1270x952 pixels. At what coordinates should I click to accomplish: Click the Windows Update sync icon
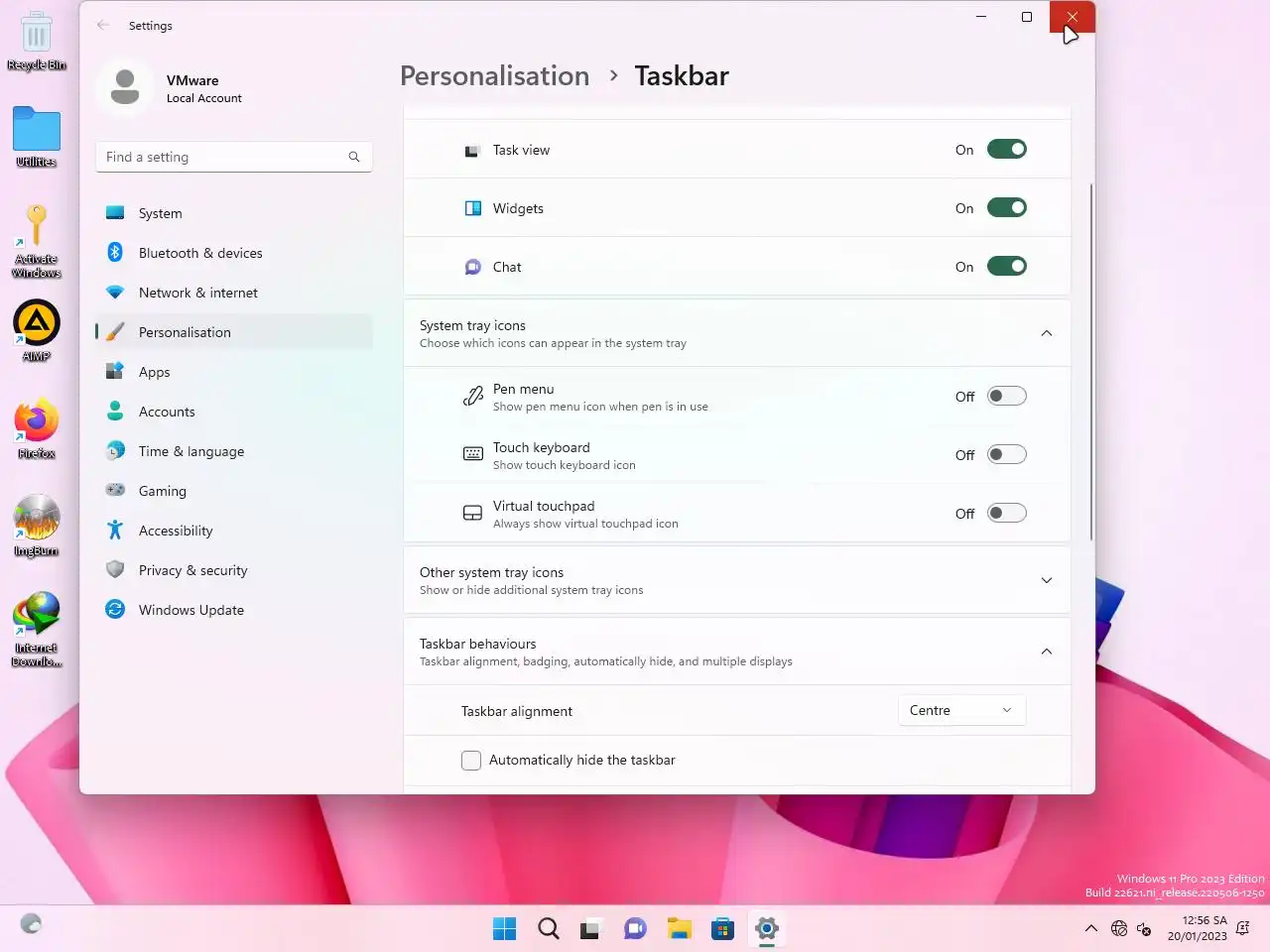tap(115, 609)
